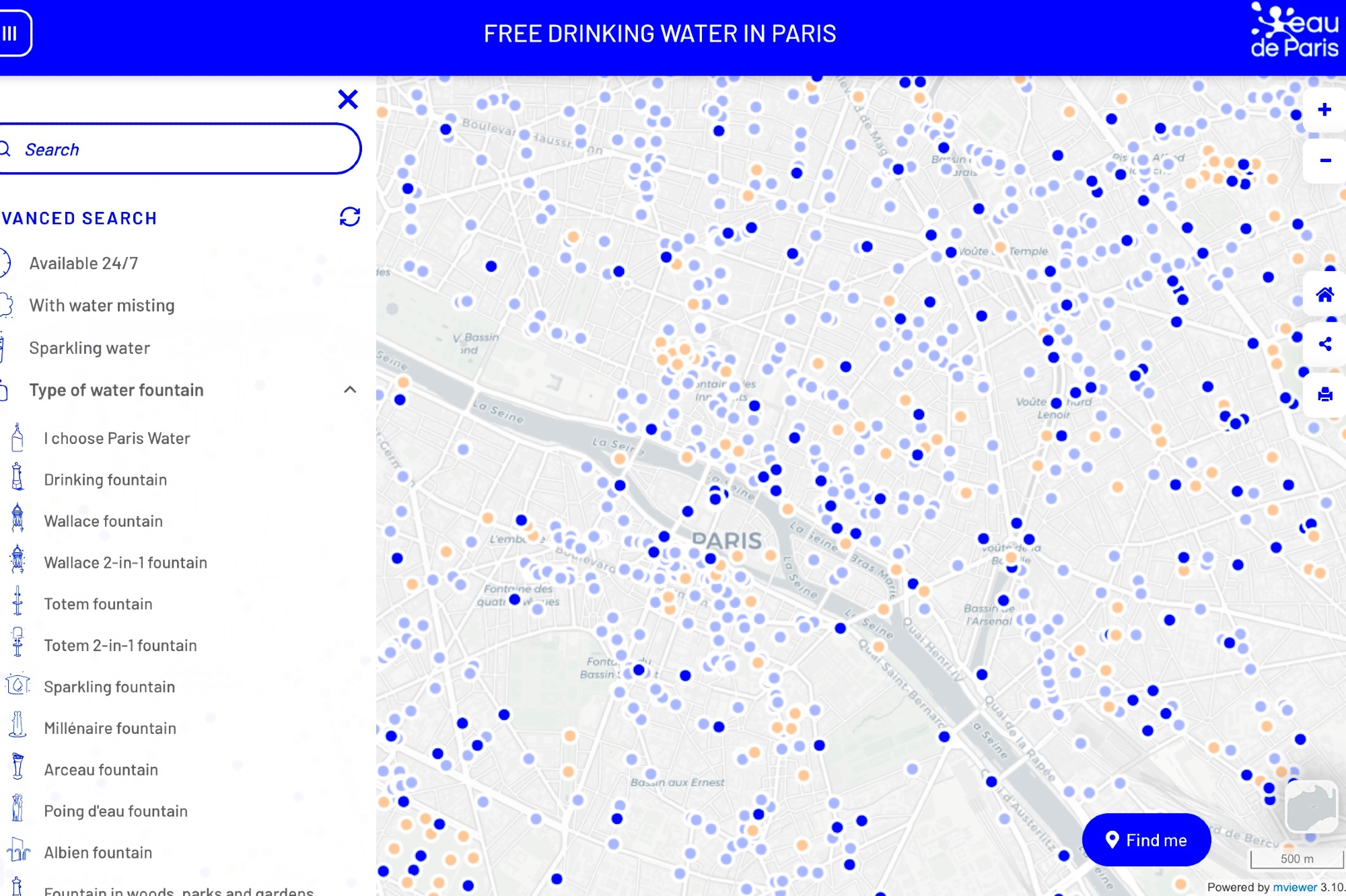Click into the Search field

point(182,149)
